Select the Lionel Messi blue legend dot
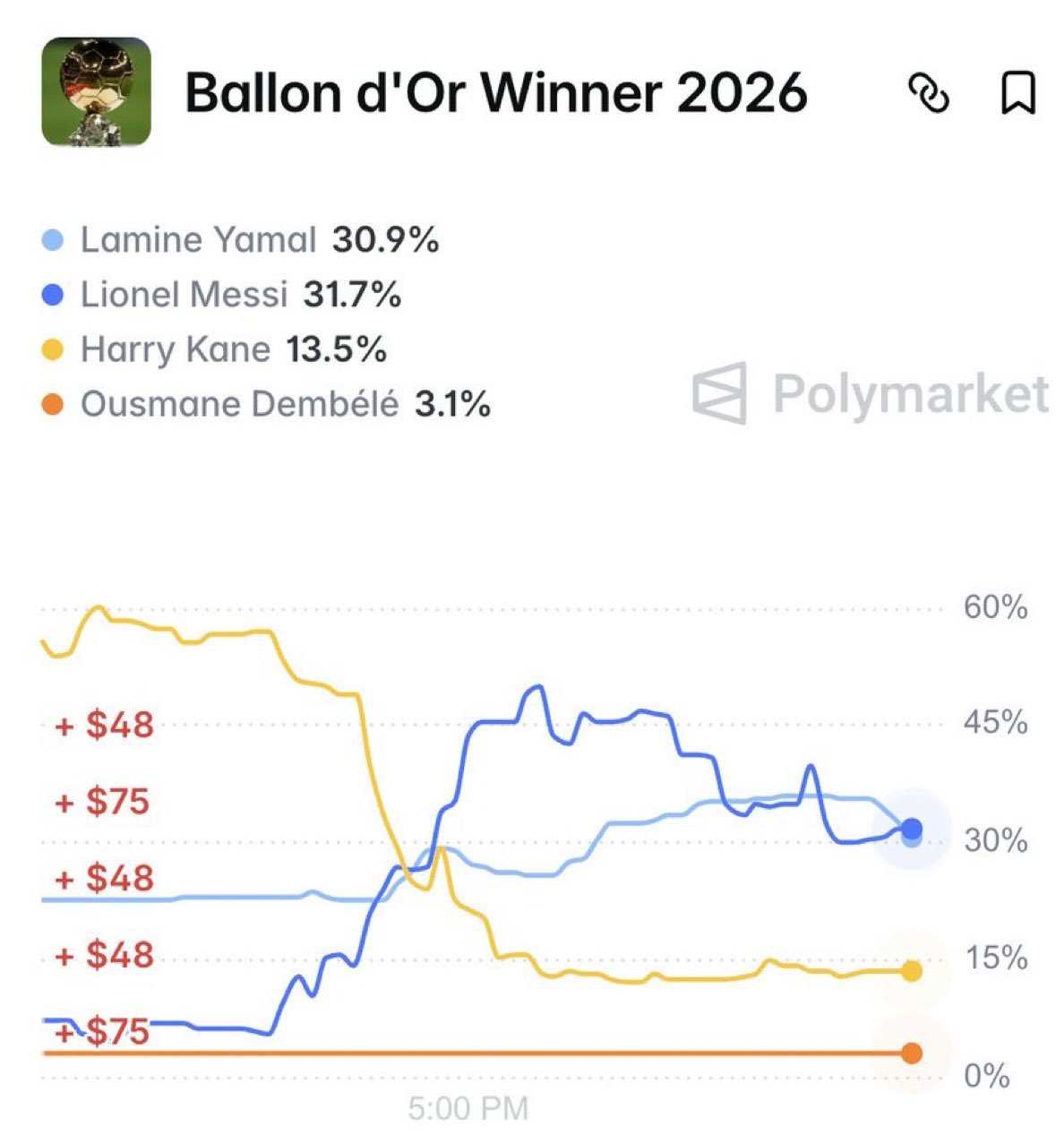 (x=53, y=295)
